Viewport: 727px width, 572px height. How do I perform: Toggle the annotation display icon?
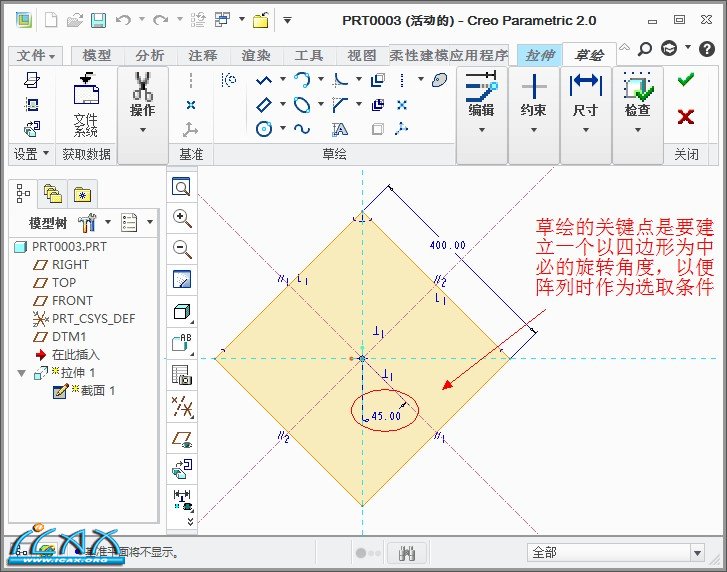pos(182,343)
